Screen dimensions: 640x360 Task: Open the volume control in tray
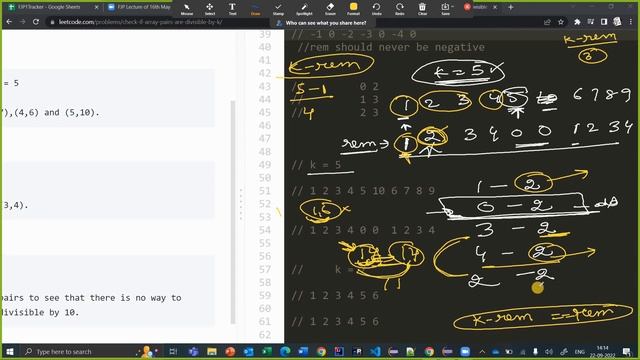pyautogui.click(x=549, y=351)
